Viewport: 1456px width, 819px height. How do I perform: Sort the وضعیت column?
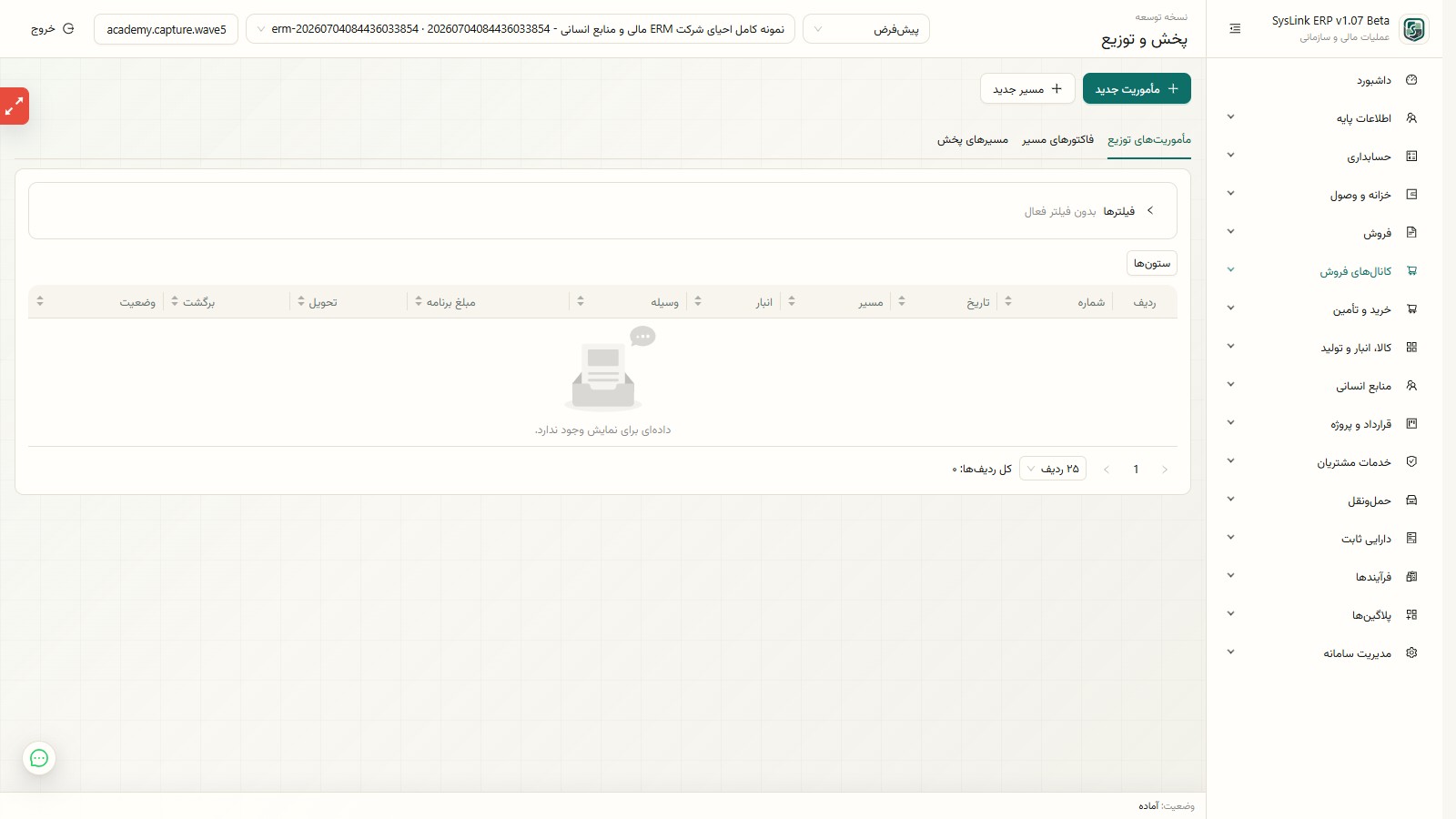(x=40, y=301)
